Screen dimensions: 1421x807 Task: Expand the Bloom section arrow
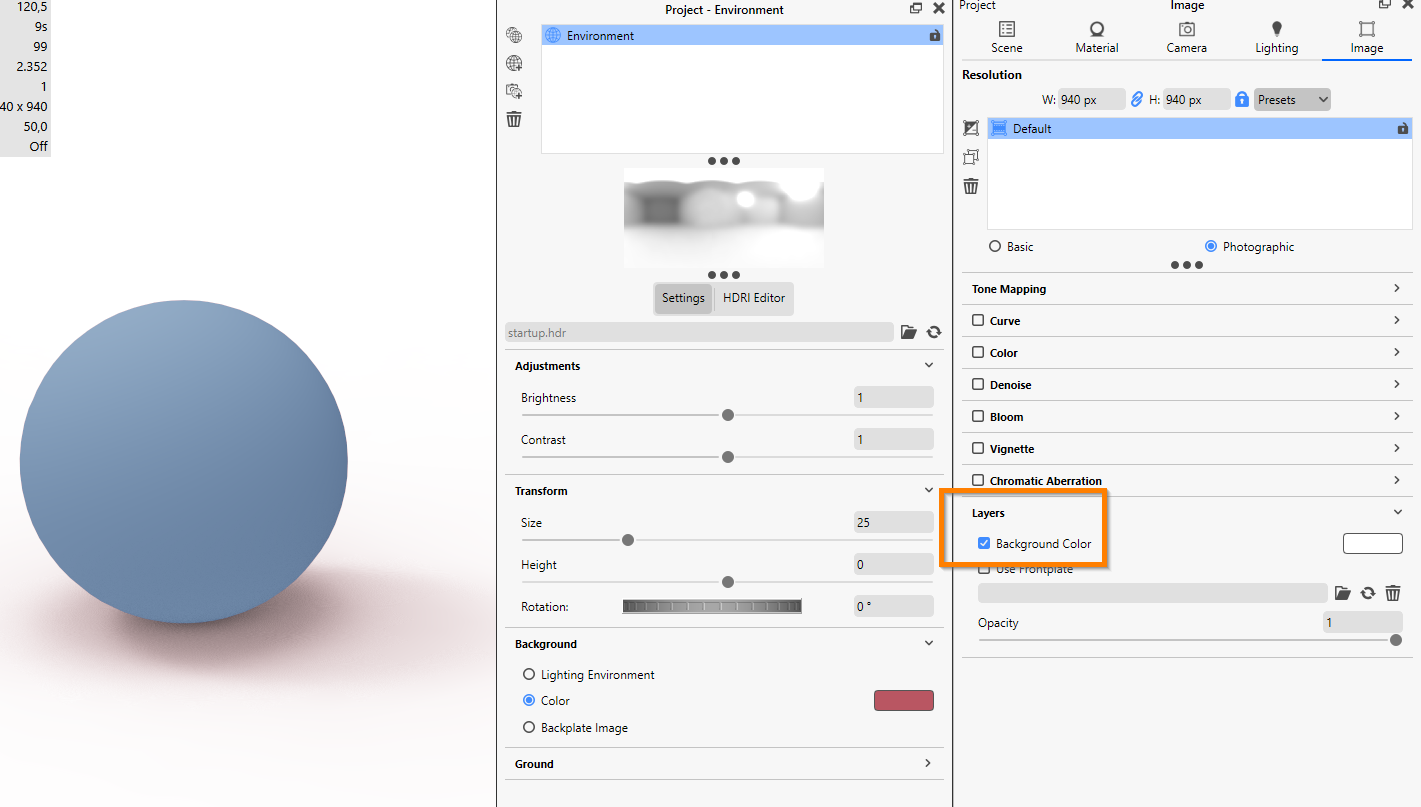tap(1397, 417)
